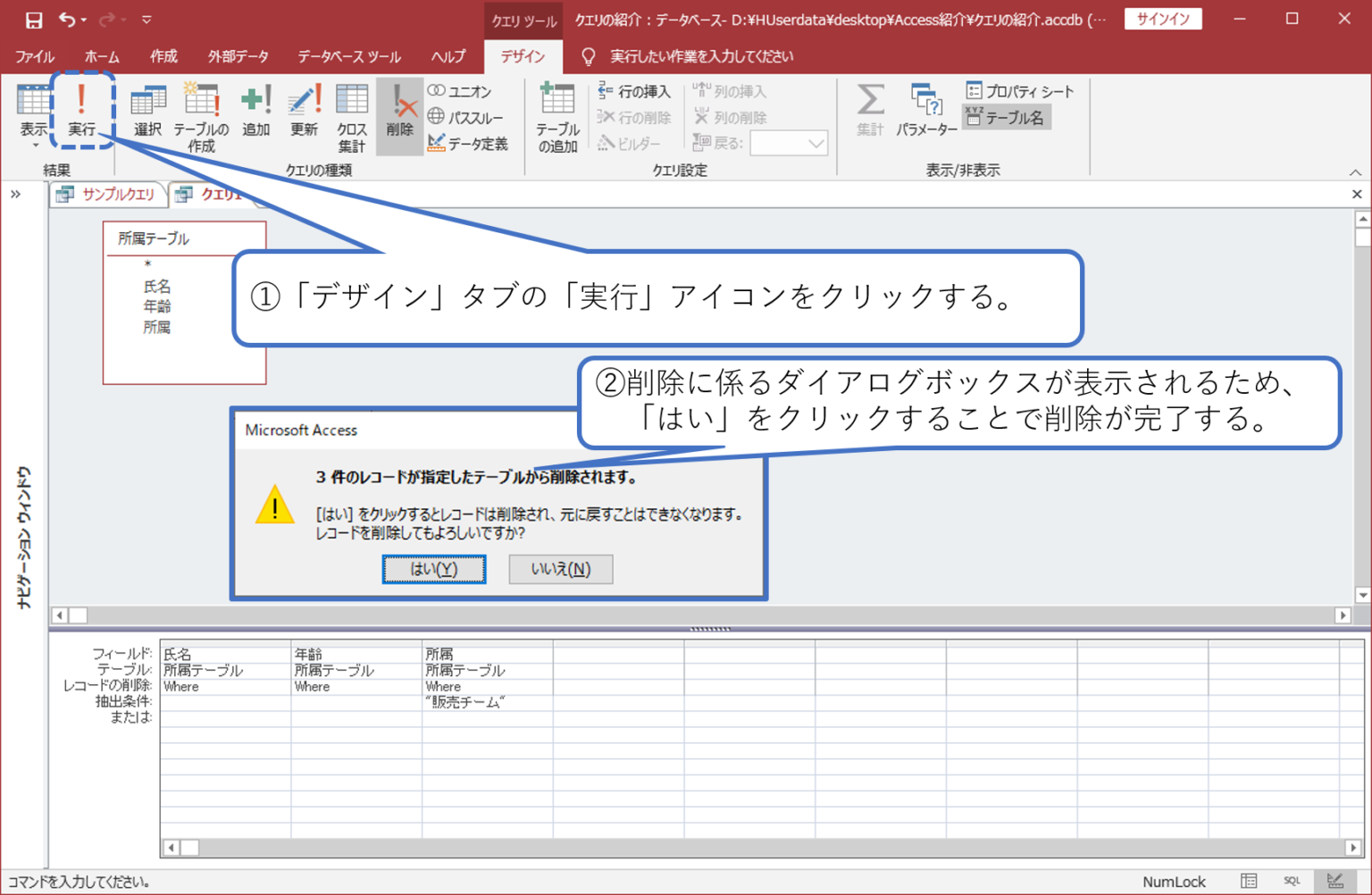Save with the floppy disk icon
Screen dimensions: 1372x895
pos(33,20)
